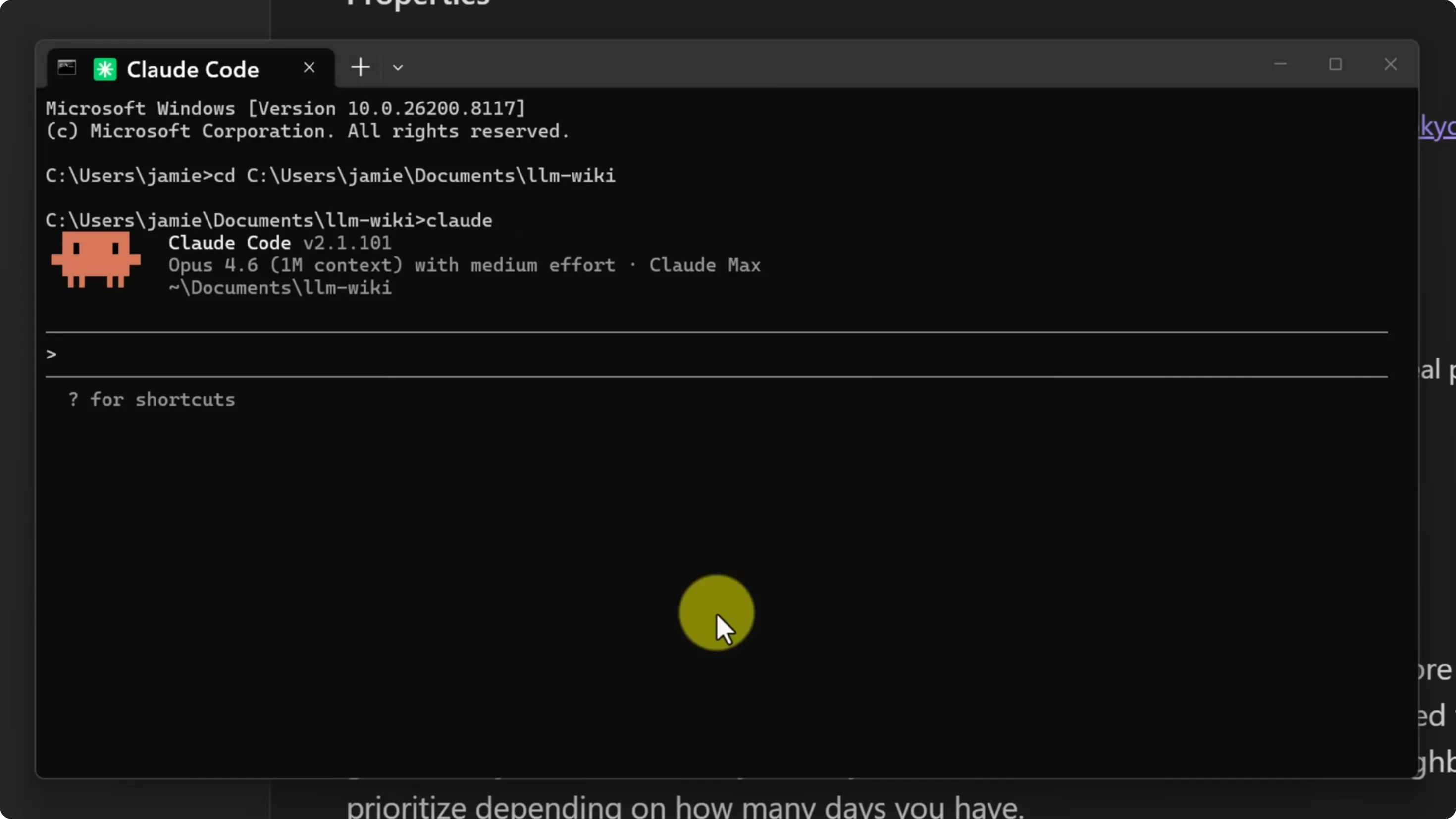Click the 'Microsoft Windows [Version' line
Image resolution: width=1456 pixels, height=819 pixels.
coord(285,108)
